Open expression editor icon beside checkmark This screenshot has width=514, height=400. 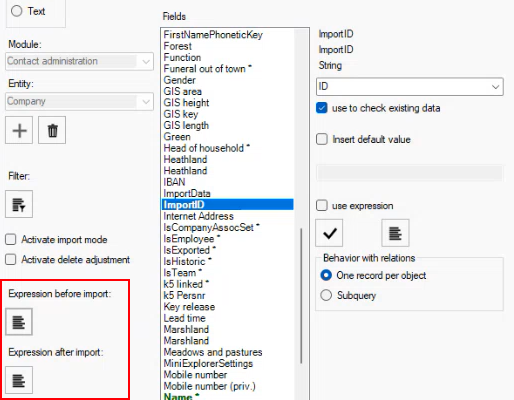(x=395, y=233)
